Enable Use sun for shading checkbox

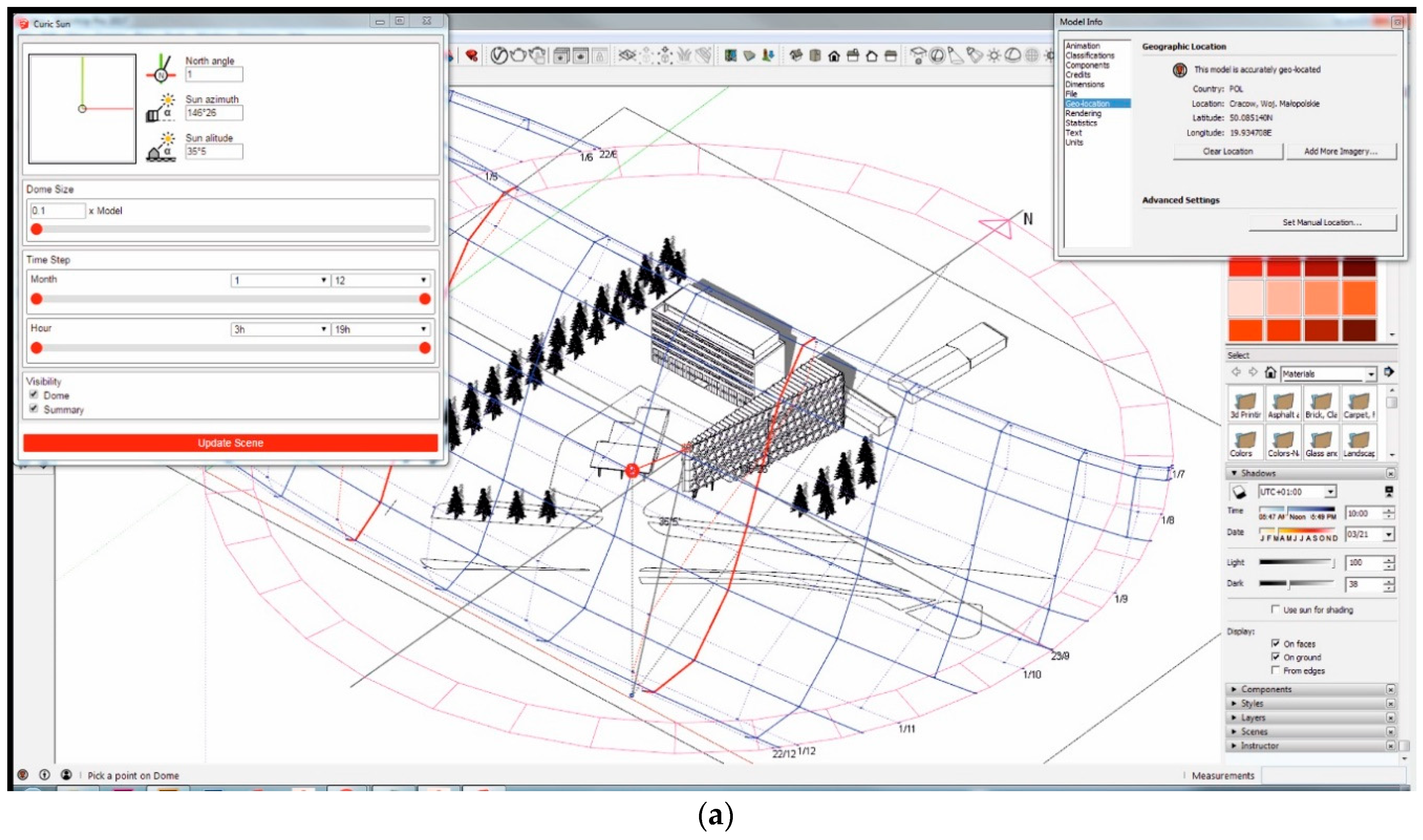[1275, 609]
